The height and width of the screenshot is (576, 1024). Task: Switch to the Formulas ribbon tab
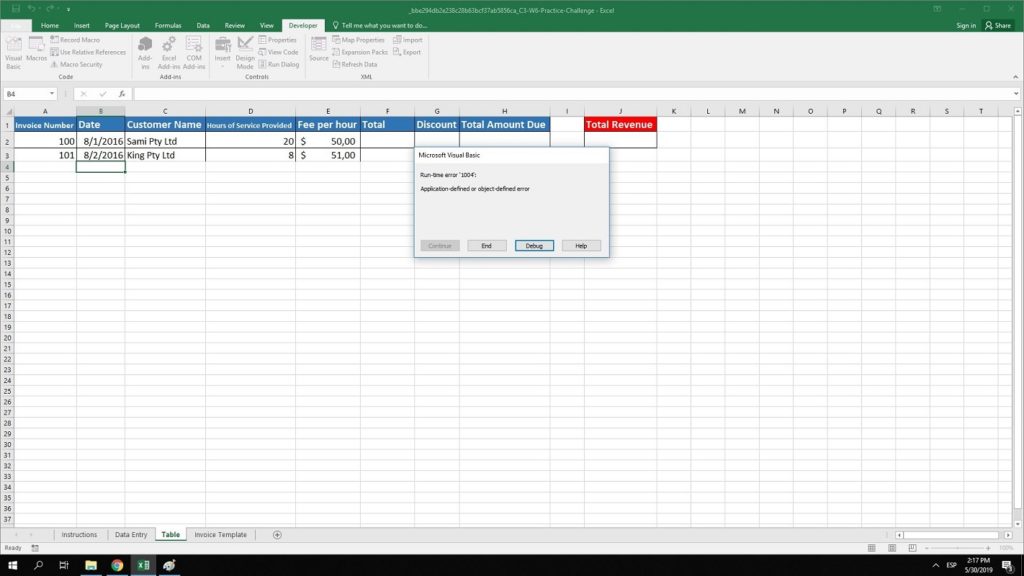click(168, 25)
